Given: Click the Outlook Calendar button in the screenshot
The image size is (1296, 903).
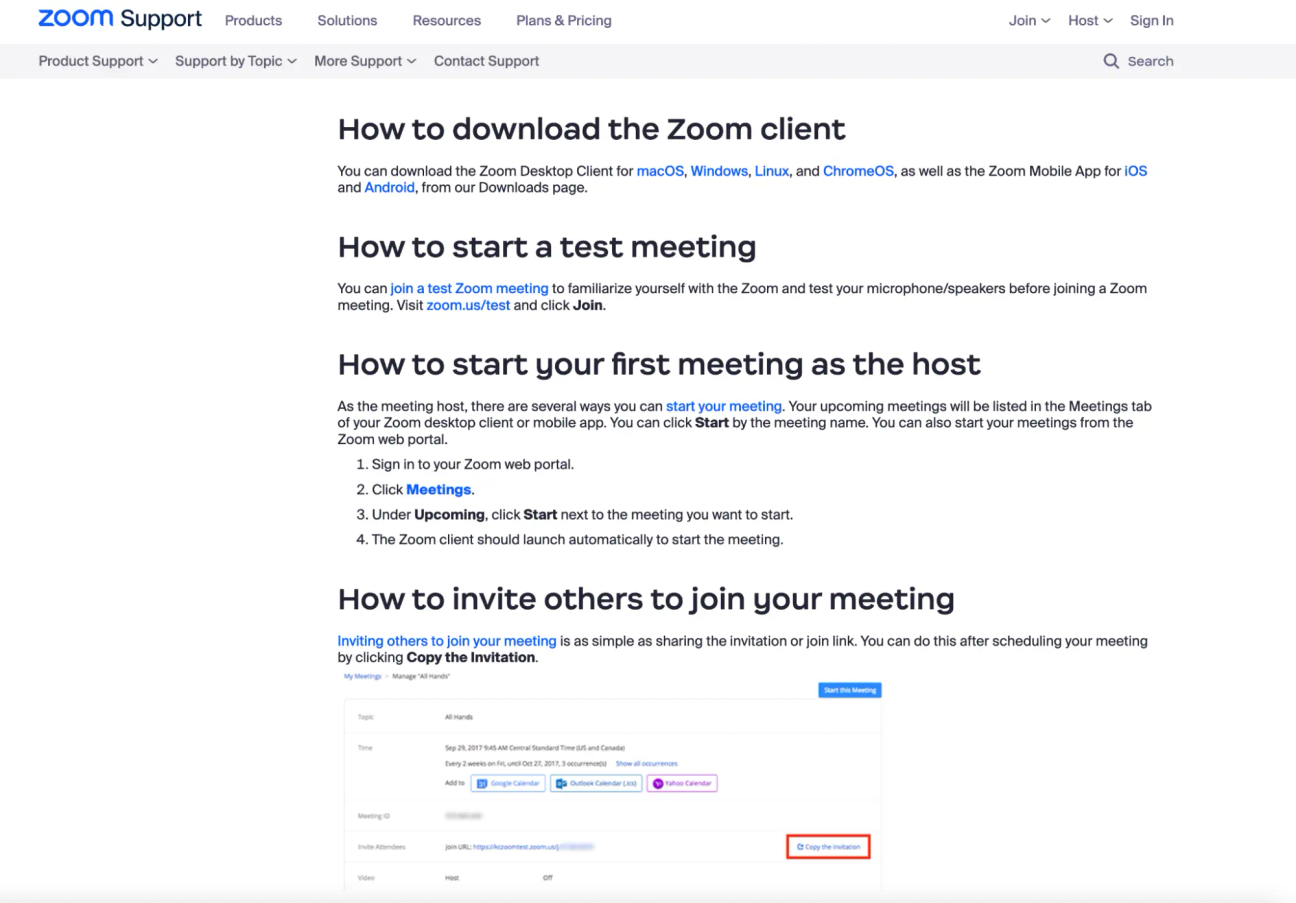Looking at the screenshot, I should pos(596,783).
